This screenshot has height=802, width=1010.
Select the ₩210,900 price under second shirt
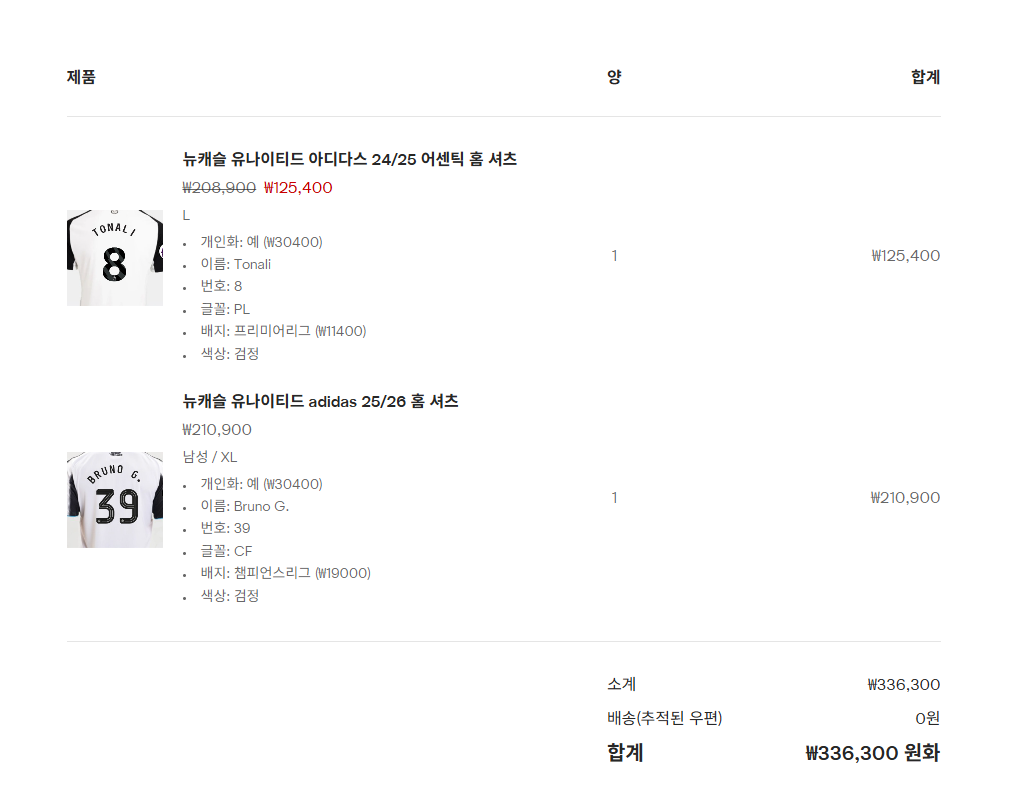coord(217,430)
